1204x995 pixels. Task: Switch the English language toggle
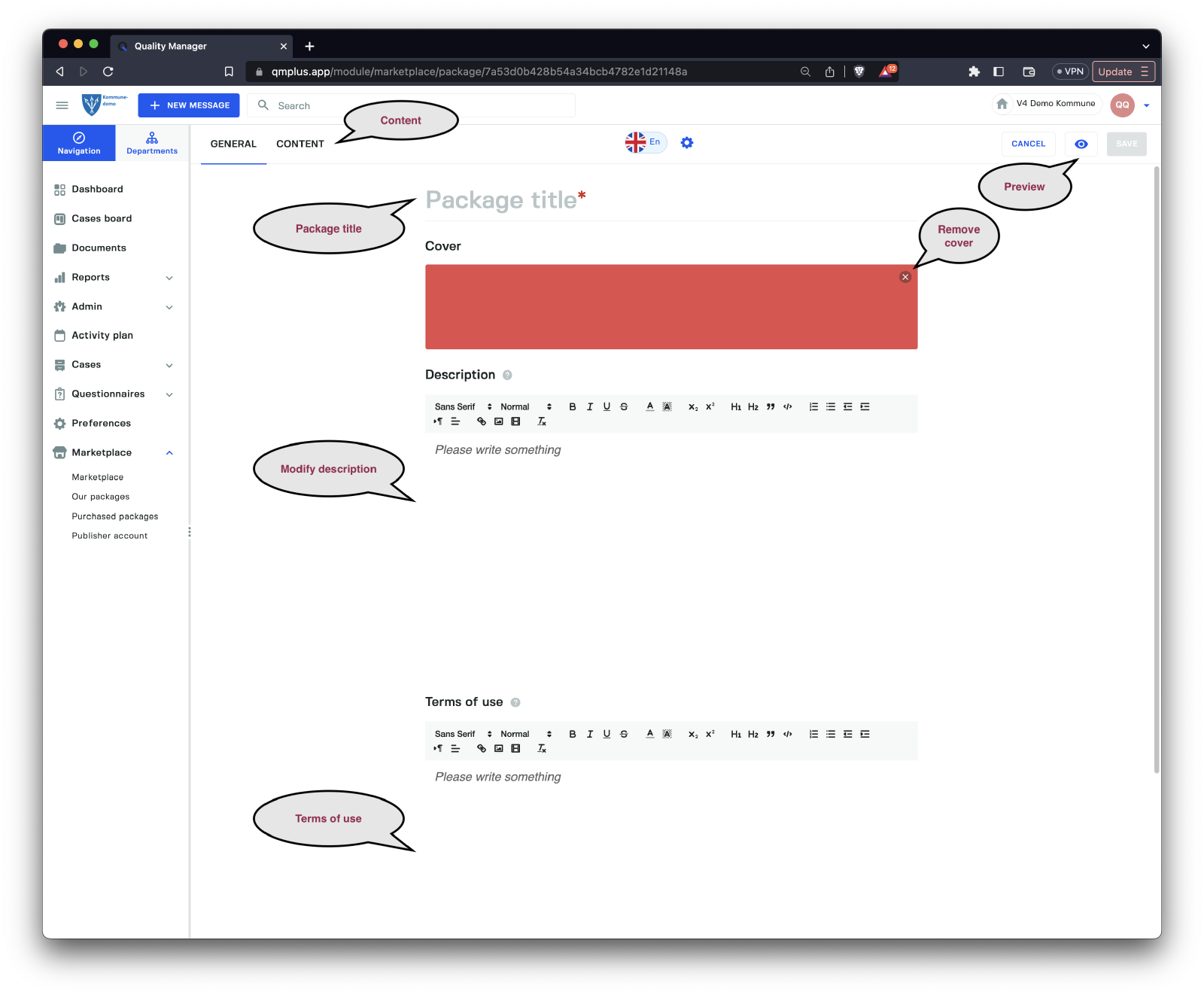(646, 142)
